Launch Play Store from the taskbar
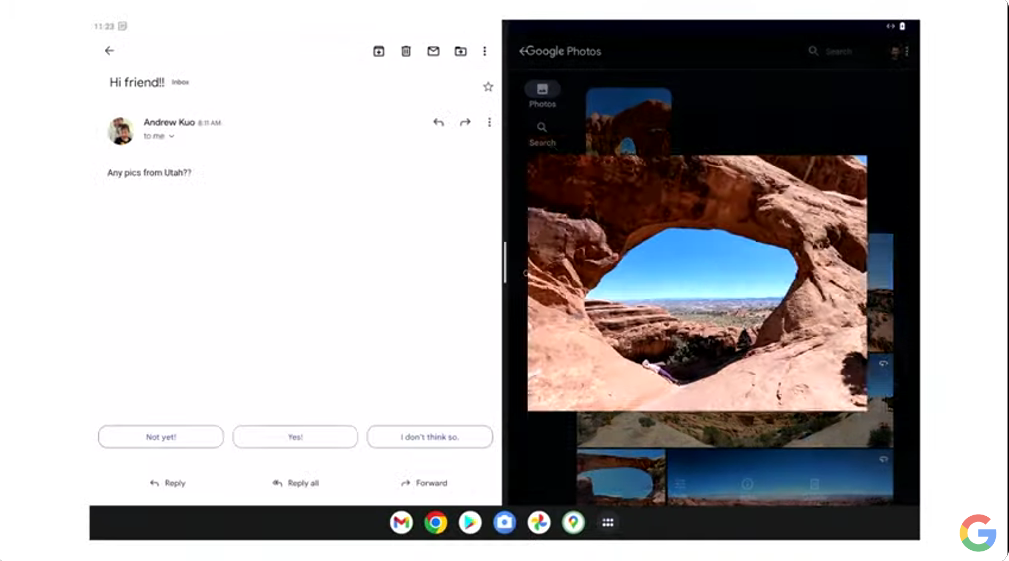This screenshot has width=1009, height=561. [x=470, y=522]
